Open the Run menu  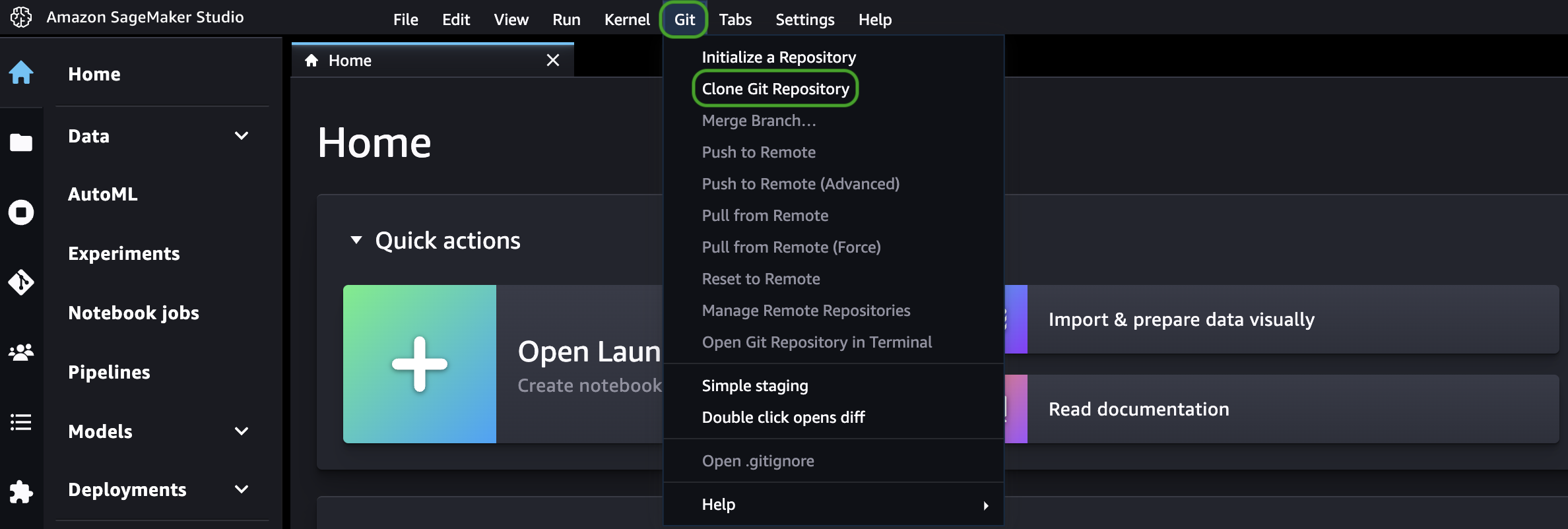pos(567,20)
